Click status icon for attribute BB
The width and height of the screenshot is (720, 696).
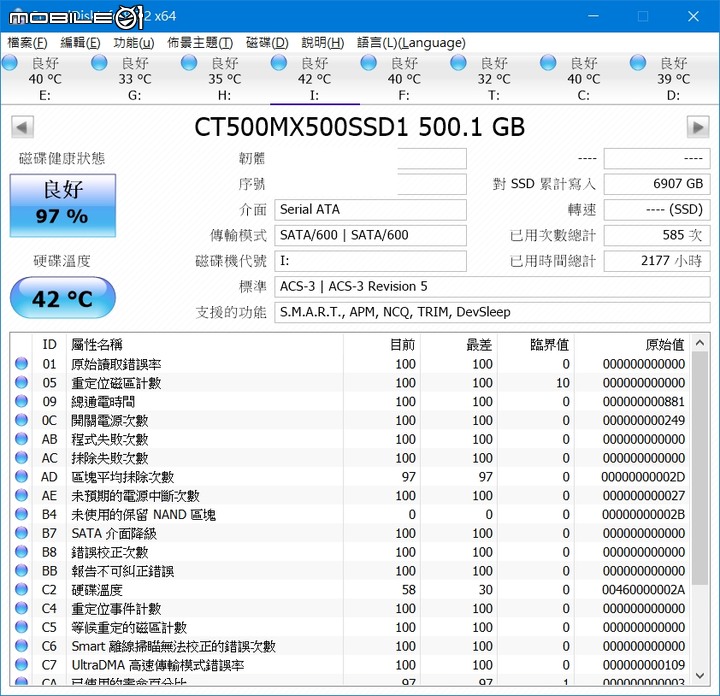pyautogui.click(x=21, y=571)
